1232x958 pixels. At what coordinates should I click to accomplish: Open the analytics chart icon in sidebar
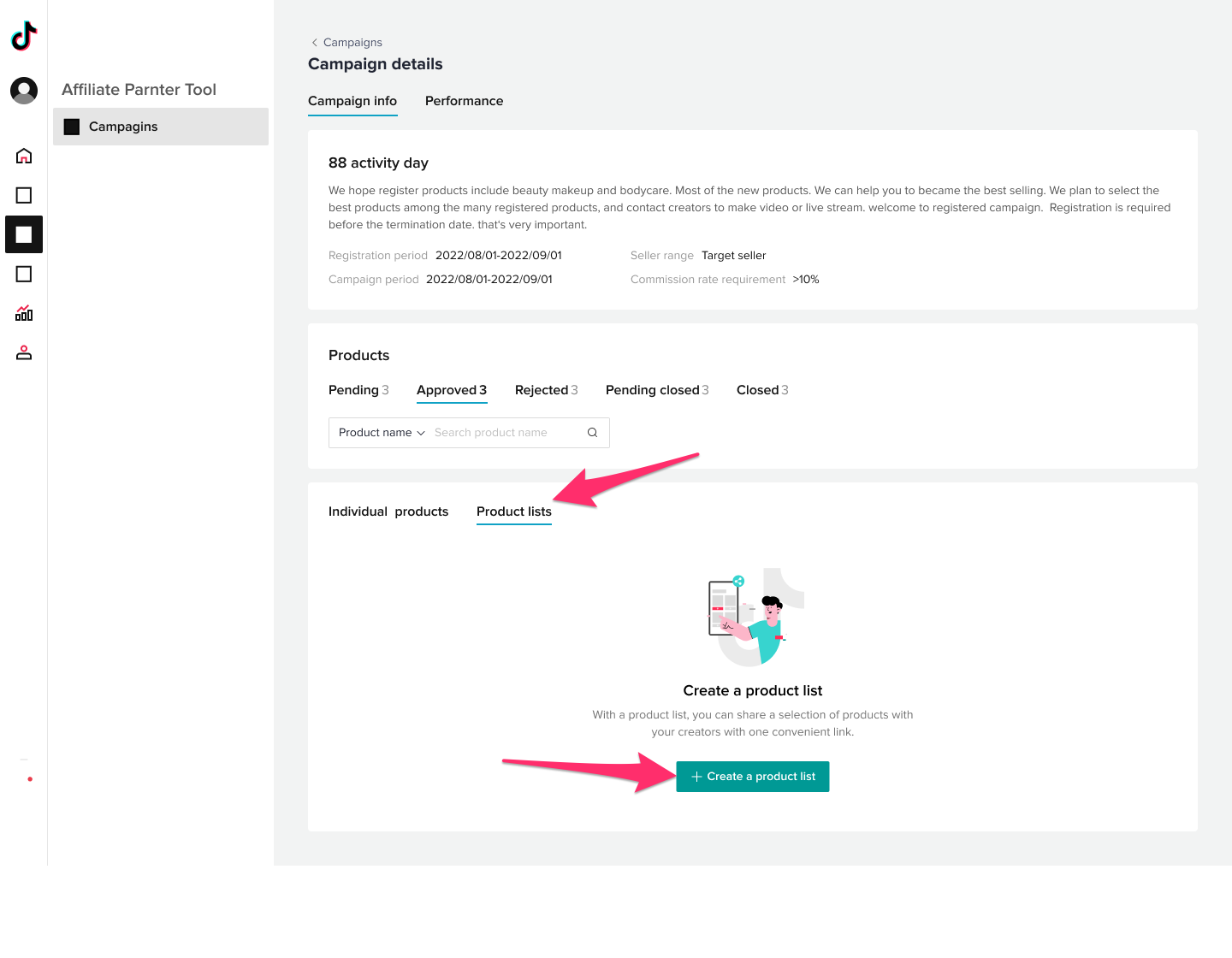coord(24,313)
